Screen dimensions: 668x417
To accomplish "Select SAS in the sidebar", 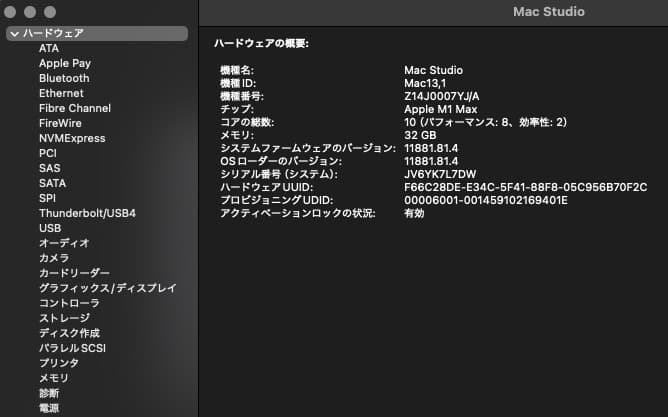I will click(x=49, y=168).
